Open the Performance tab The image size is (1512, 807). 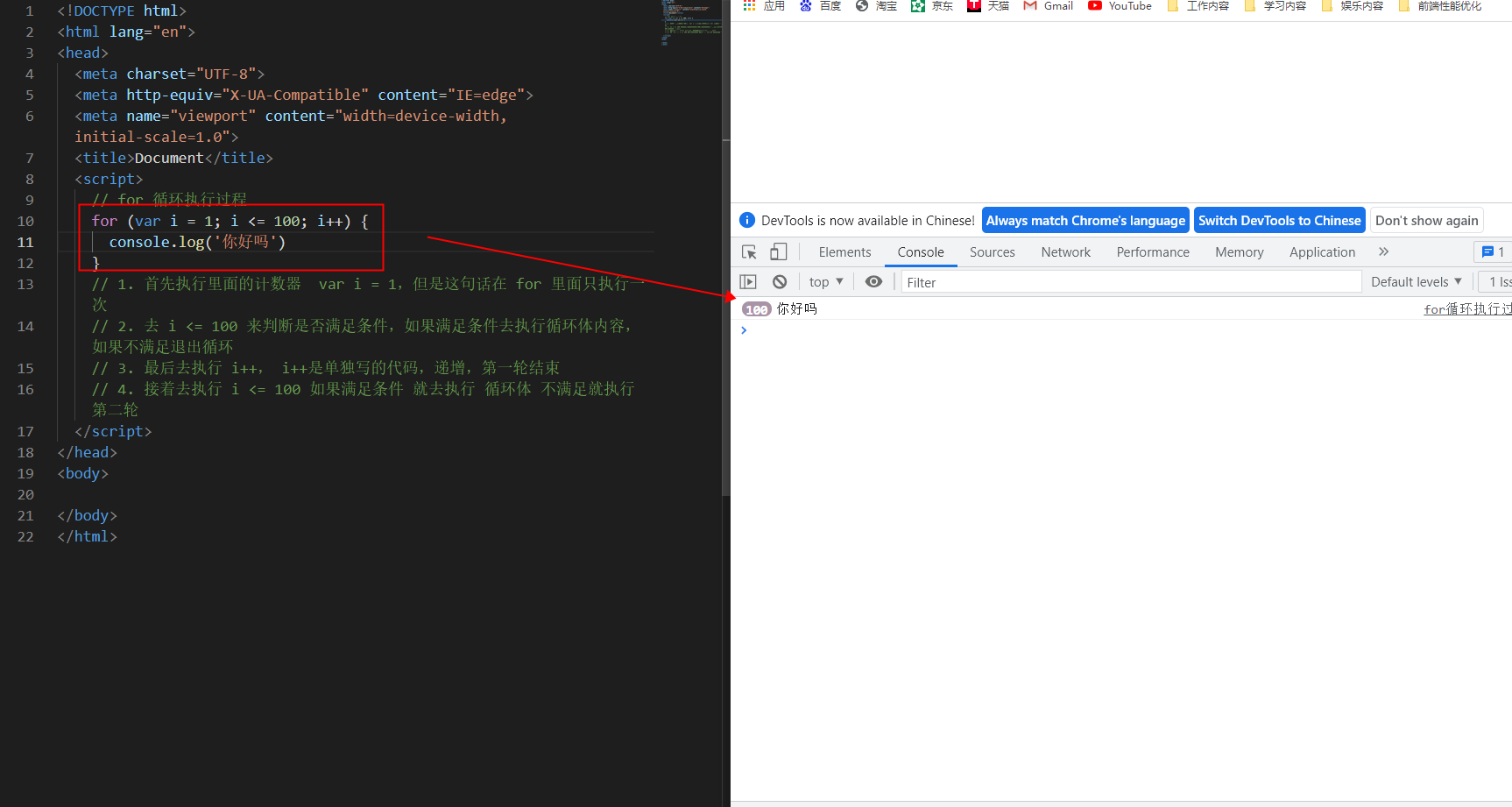(1153, 252)
